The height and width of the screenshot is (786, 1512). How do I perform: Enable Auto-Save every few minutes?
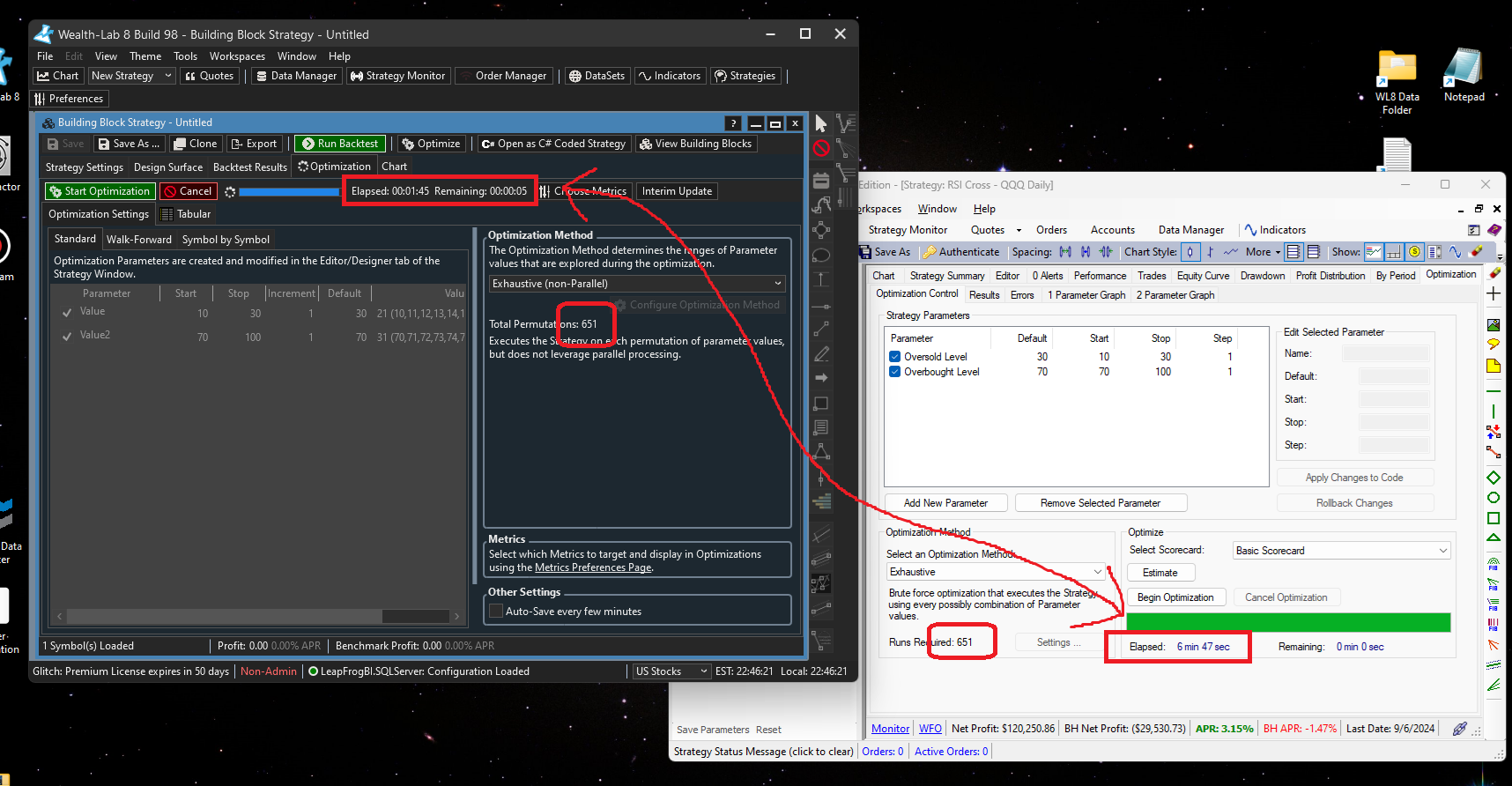point(496,612)
